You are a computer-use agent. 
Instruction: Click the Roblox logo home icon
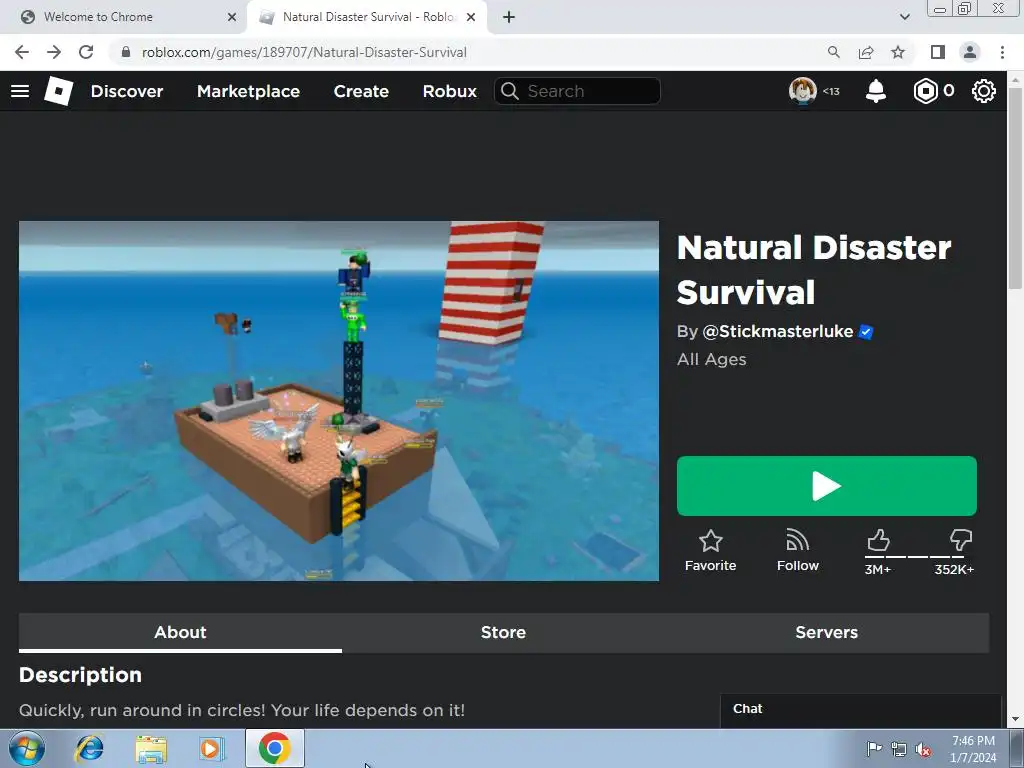click(x=59, y=91)
